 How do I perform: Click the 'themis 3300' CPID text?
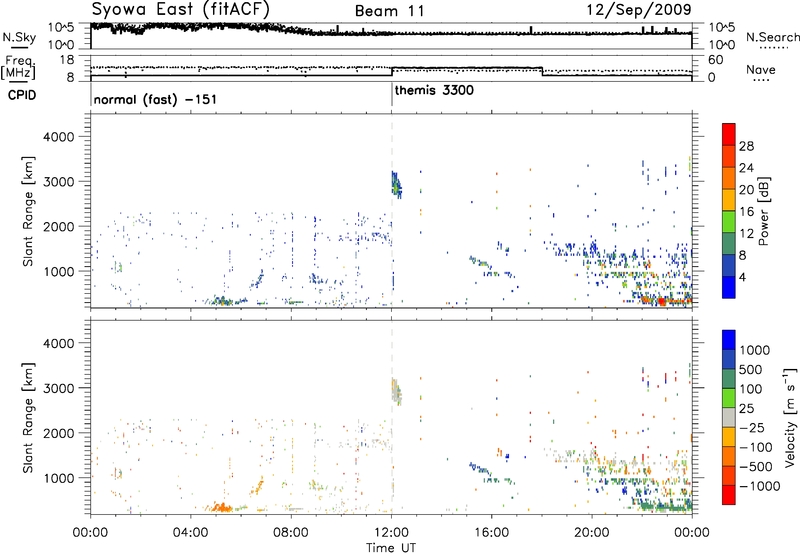point(434,90)
